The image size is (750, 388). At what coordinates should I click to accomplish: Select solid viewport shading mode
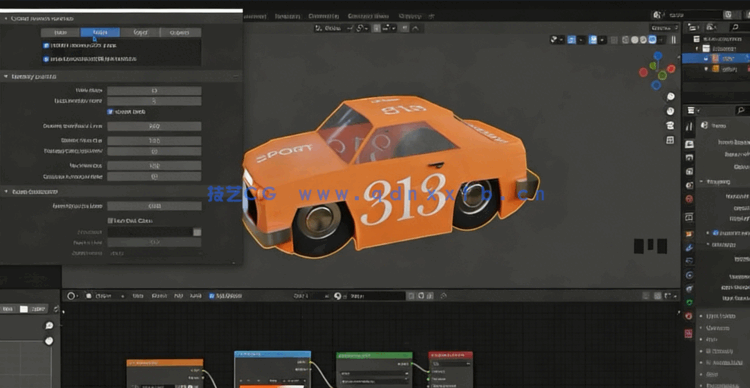(635, 40)
